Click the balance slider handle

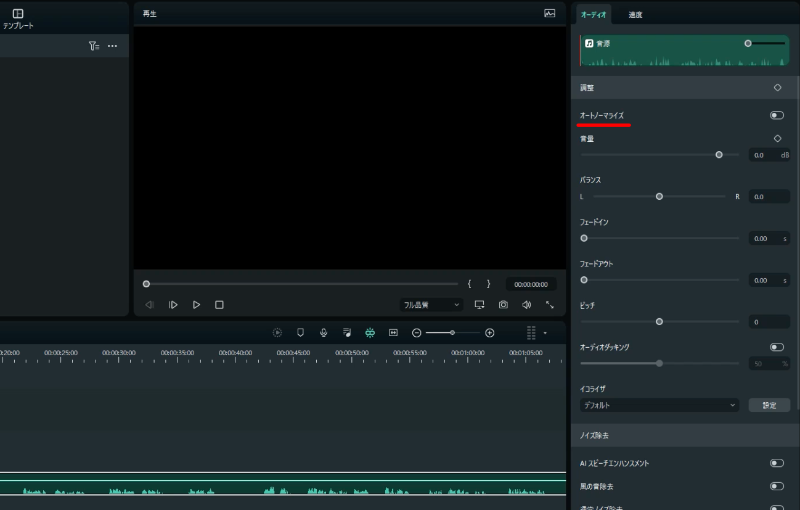pos(659,196)
